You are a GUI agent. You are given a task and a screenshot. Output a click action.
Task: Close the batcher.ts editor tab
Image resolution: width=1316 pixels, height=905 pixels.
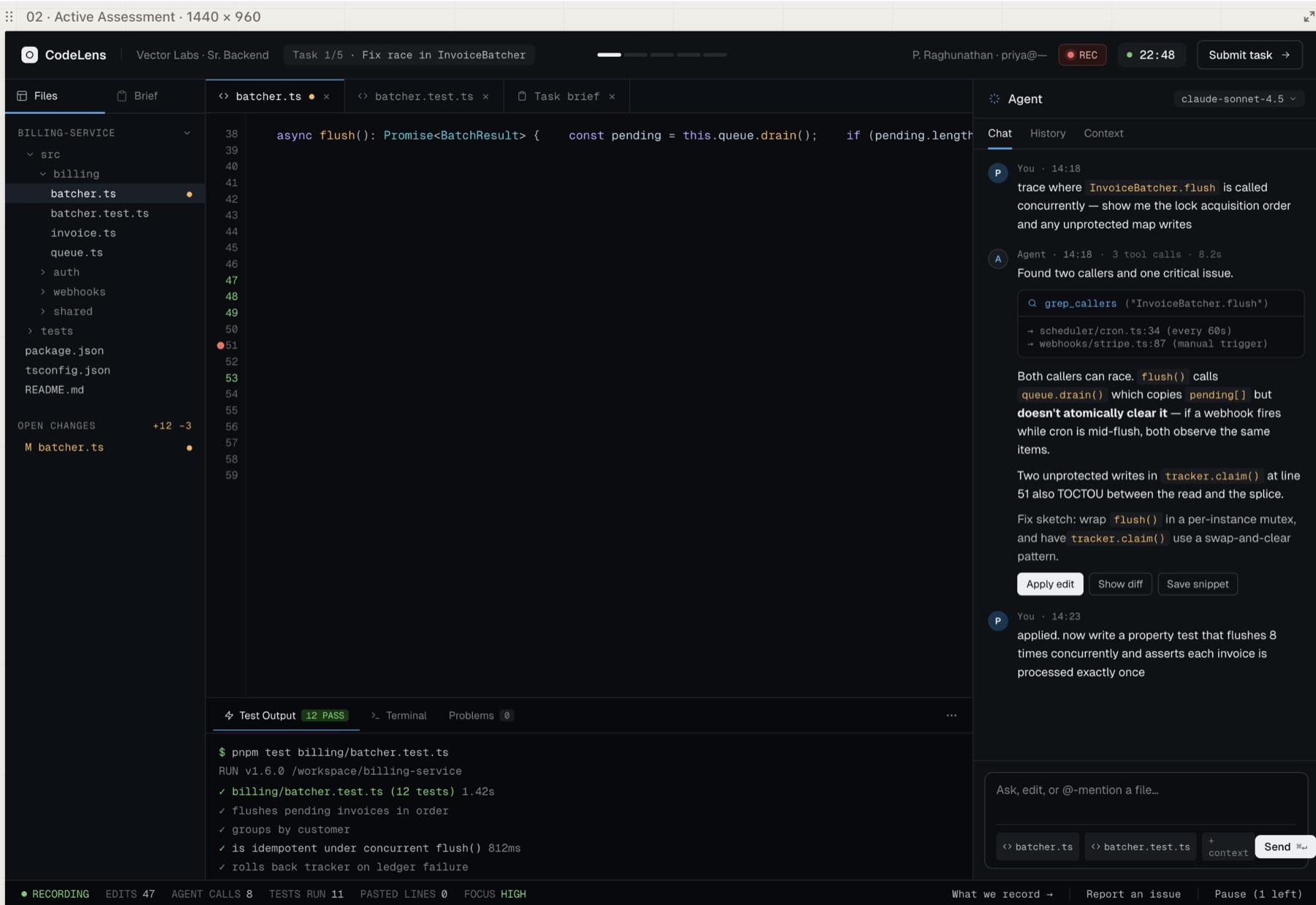click(x=327, y=96)
